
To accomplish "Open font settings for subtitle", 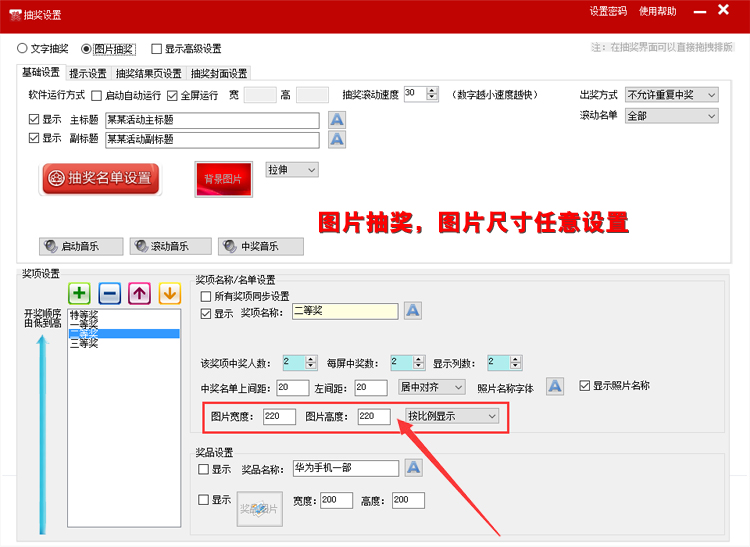I will [x=337, y=139].
